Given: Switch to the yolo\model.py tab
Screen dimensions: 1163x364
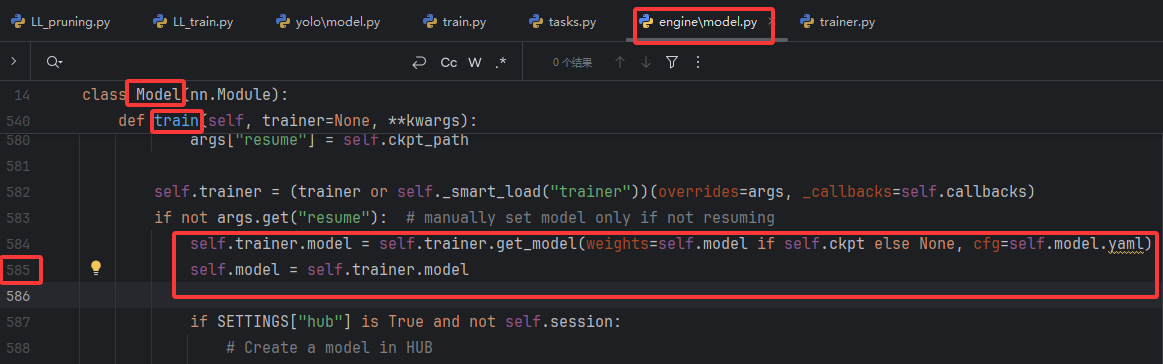Looking at the screenshot, I should pyautogui.click(x=327, y=21).
